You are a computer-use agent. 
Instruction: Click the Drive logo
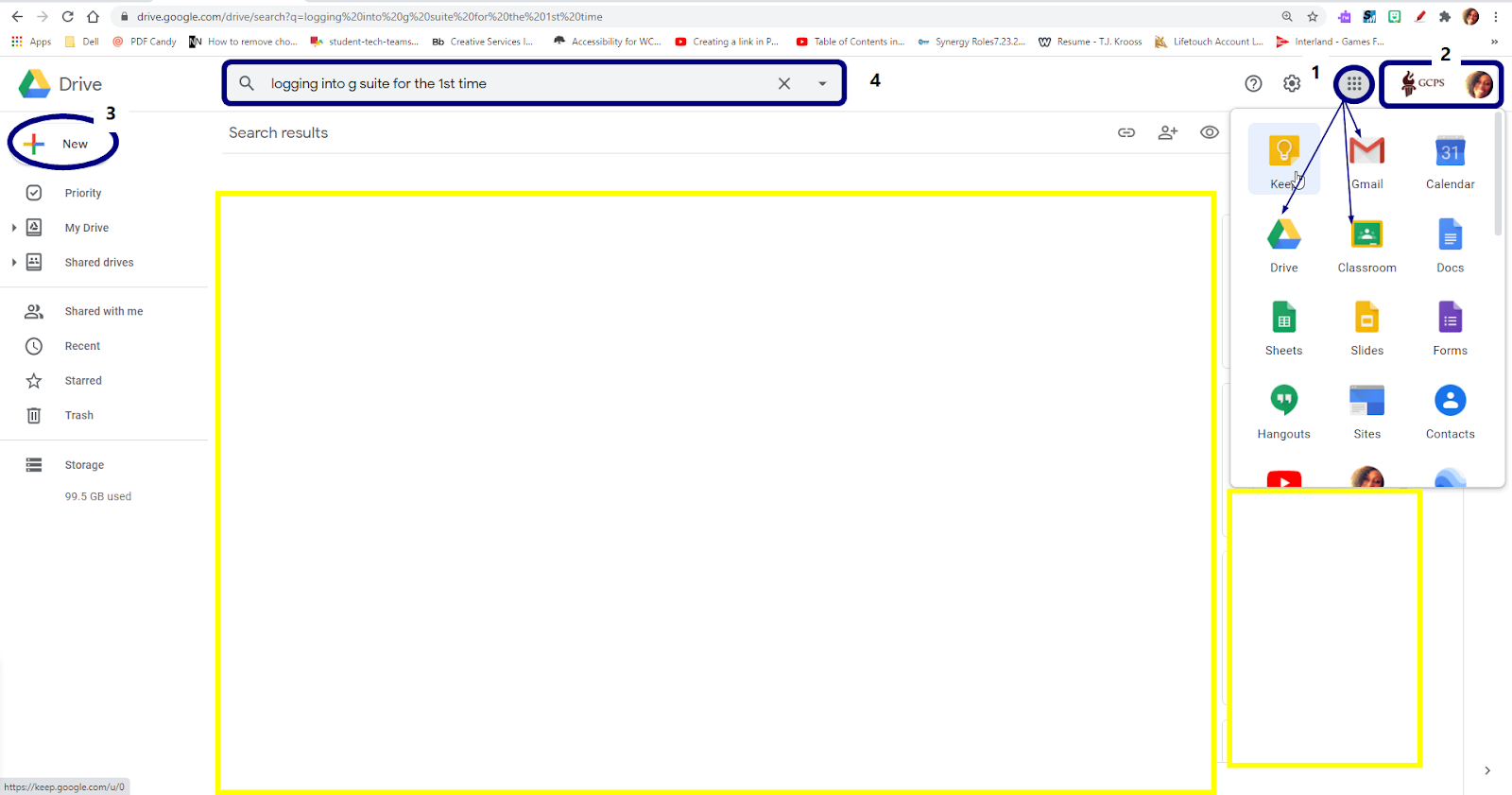60,84
